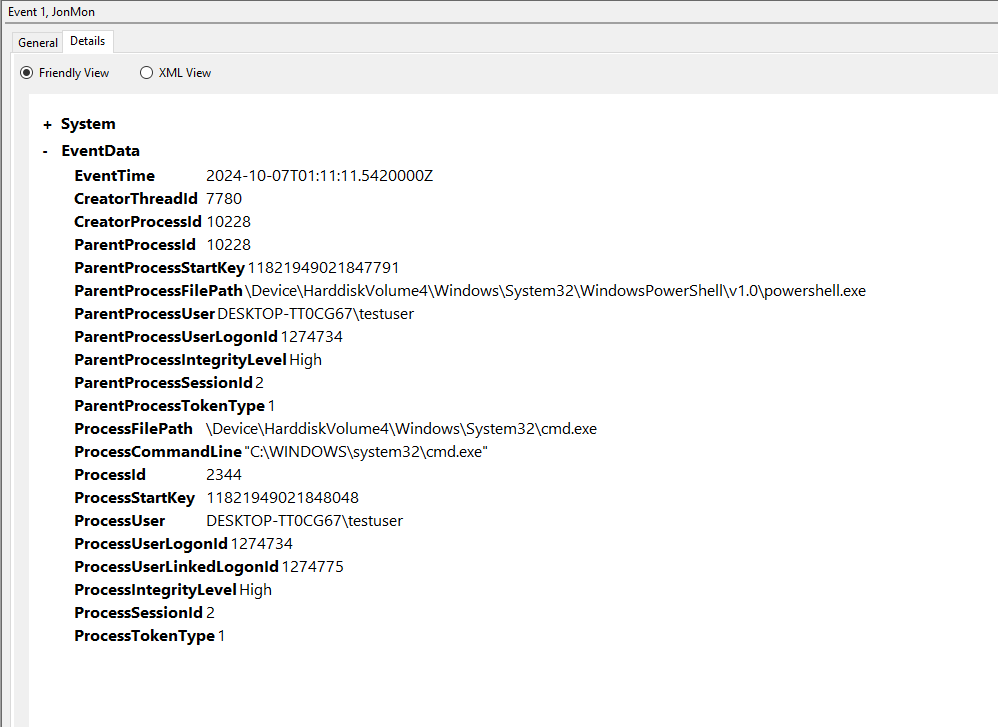
Task: Click the ProcessCommandLine field label
Action: pos(158,452)
